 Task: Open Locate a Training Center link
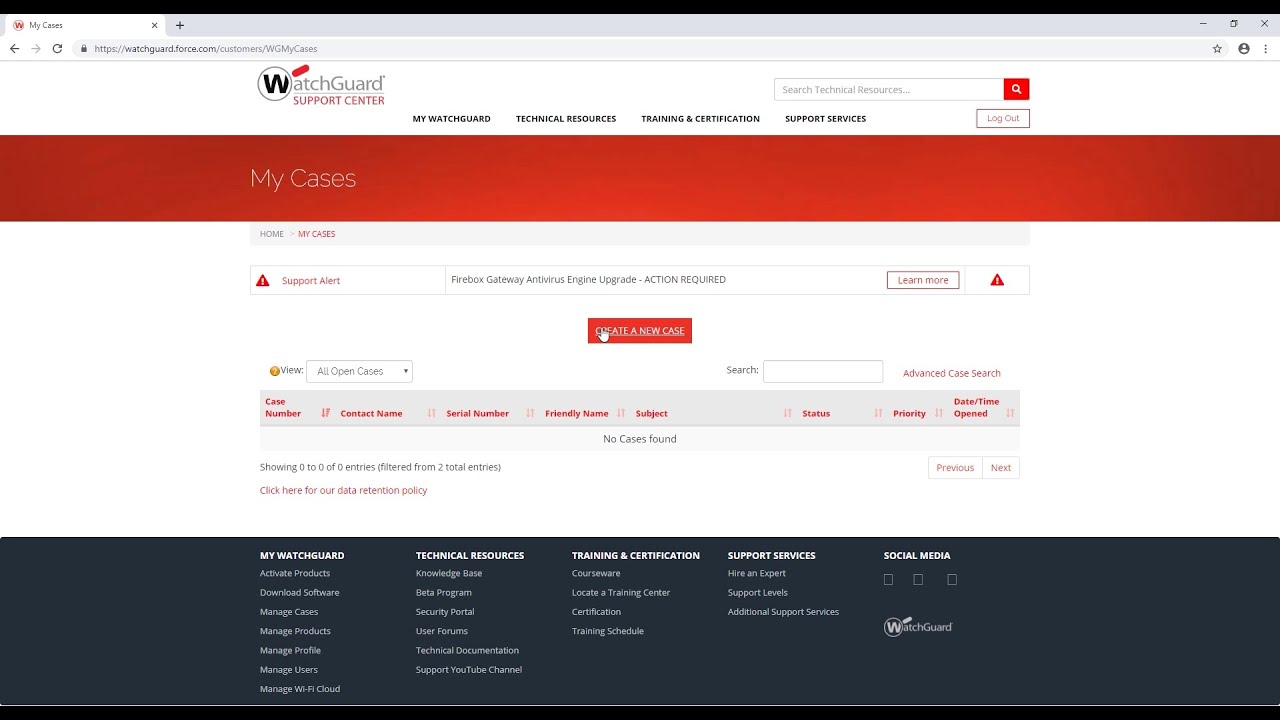621,592
